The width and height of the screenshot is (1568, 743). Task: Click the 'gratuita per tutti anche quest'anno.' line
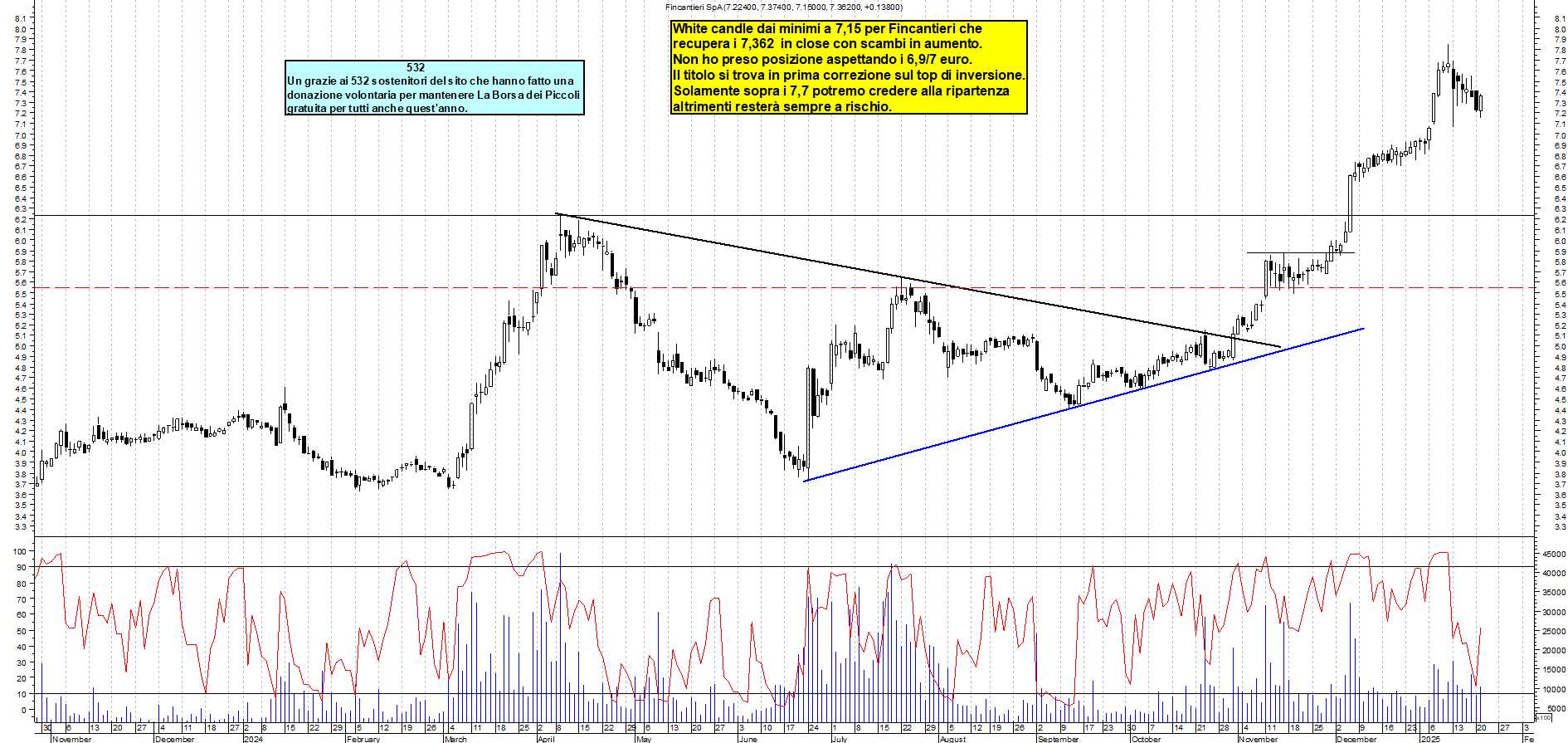377,108
